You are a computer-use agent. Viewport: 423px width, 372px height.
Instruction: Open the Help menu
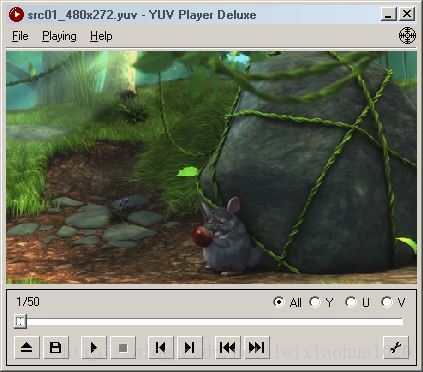[101, 36]
